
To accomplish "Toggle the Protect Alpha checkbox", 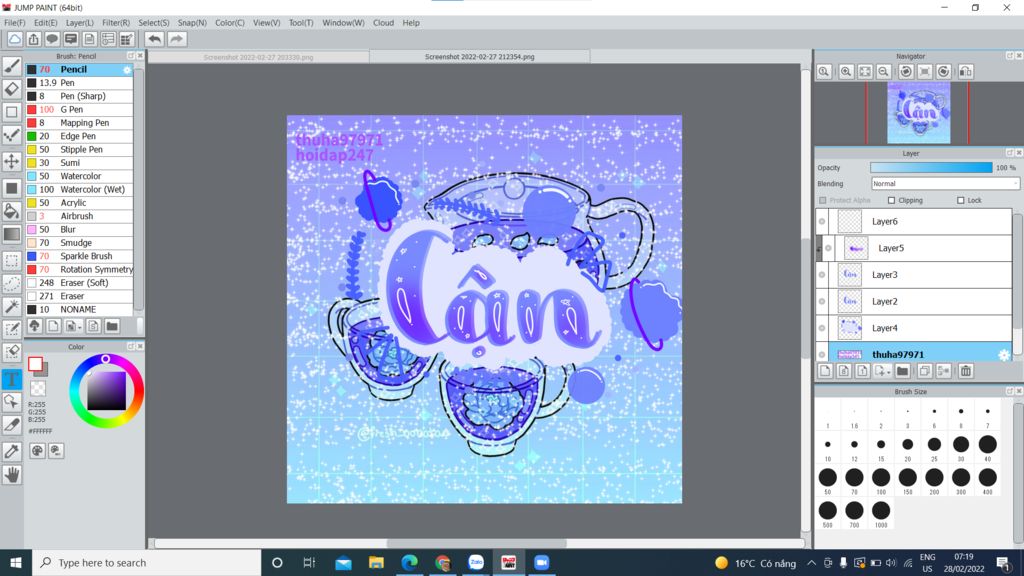I will point(823,200).
